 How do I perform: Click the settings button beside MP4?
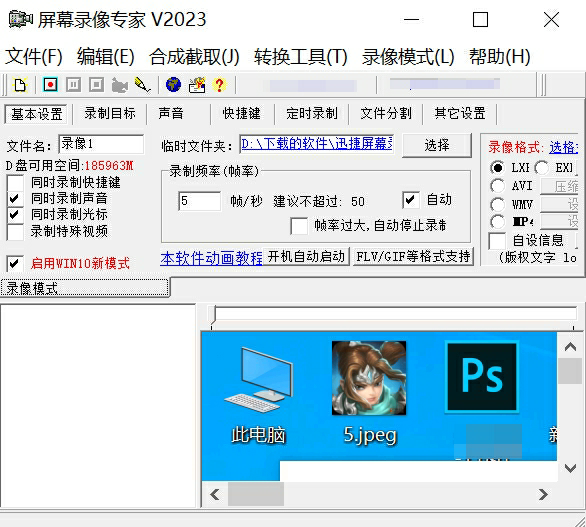click(559, 221)
